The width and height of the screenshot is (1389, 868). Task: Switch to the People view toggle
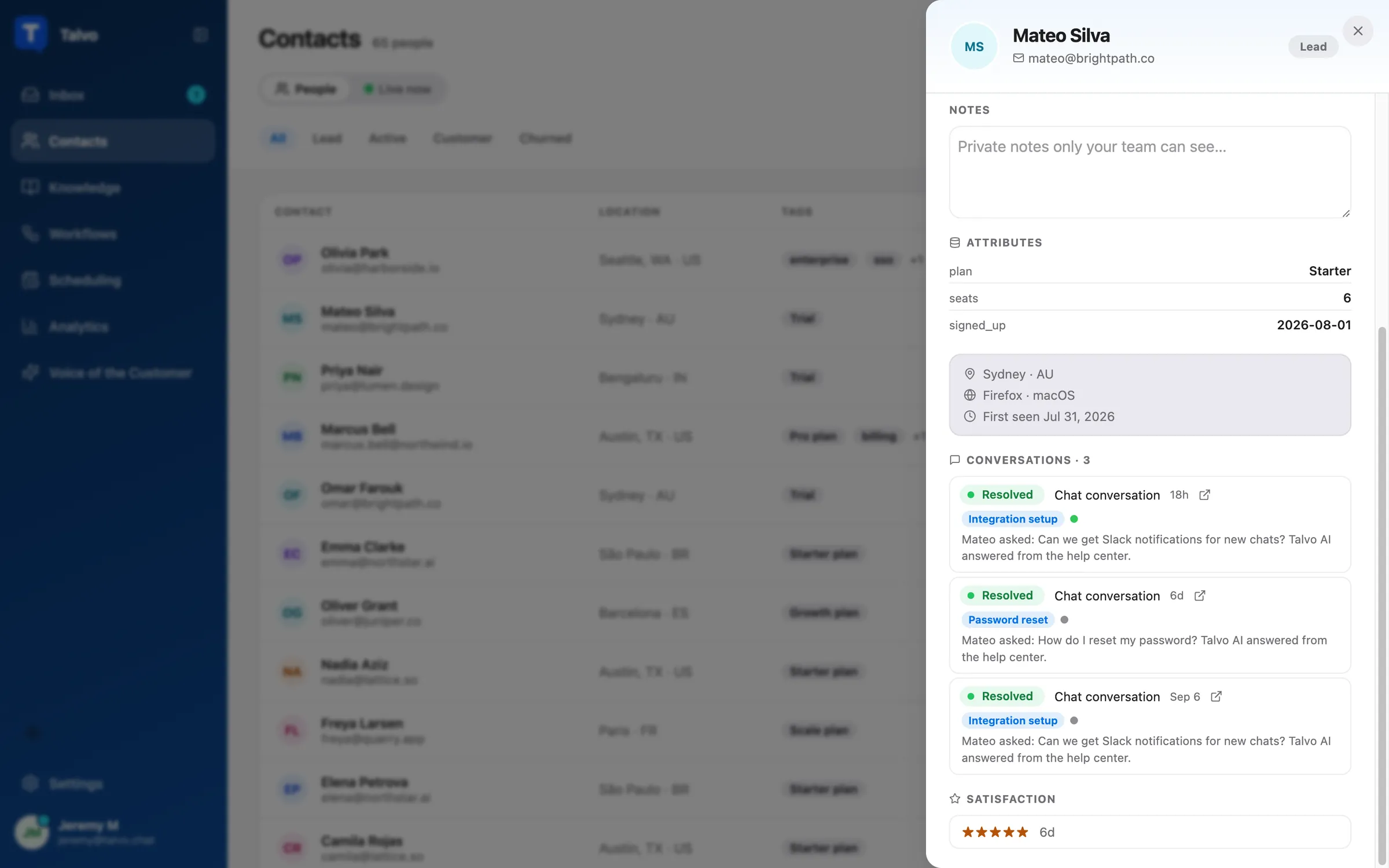[306, 89]
